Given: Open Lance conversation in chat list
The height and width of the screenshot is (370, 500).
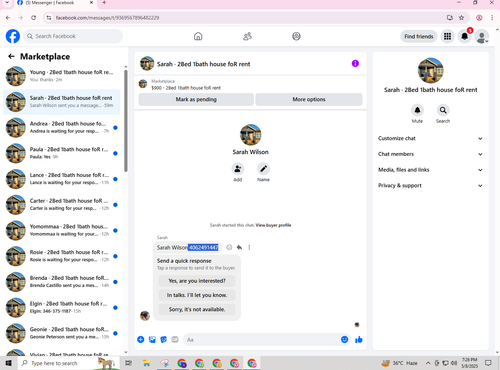Looking at the screenshot, I should [x=62, y=179].
